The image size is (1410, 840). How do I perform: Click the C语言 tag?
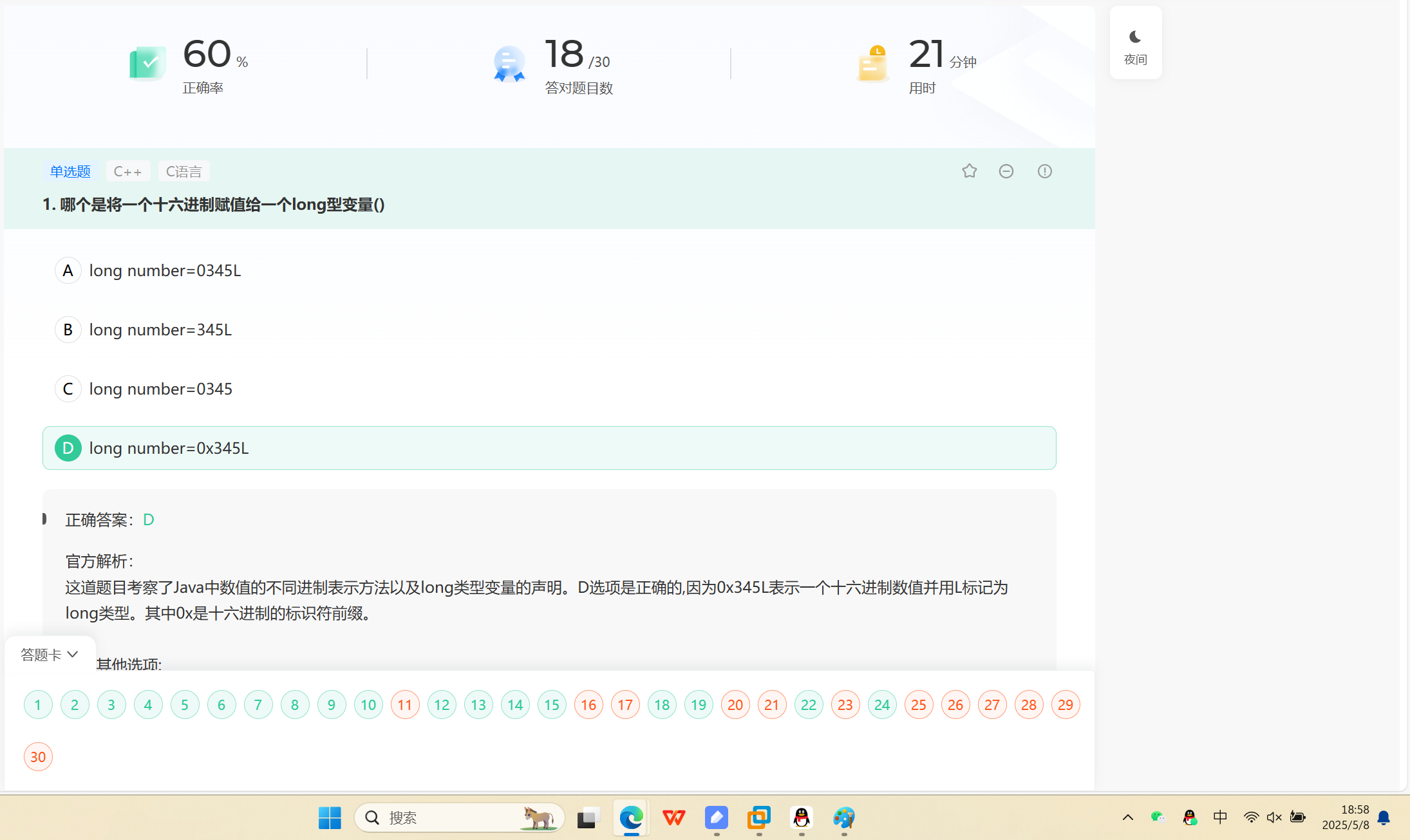point(183,171)
